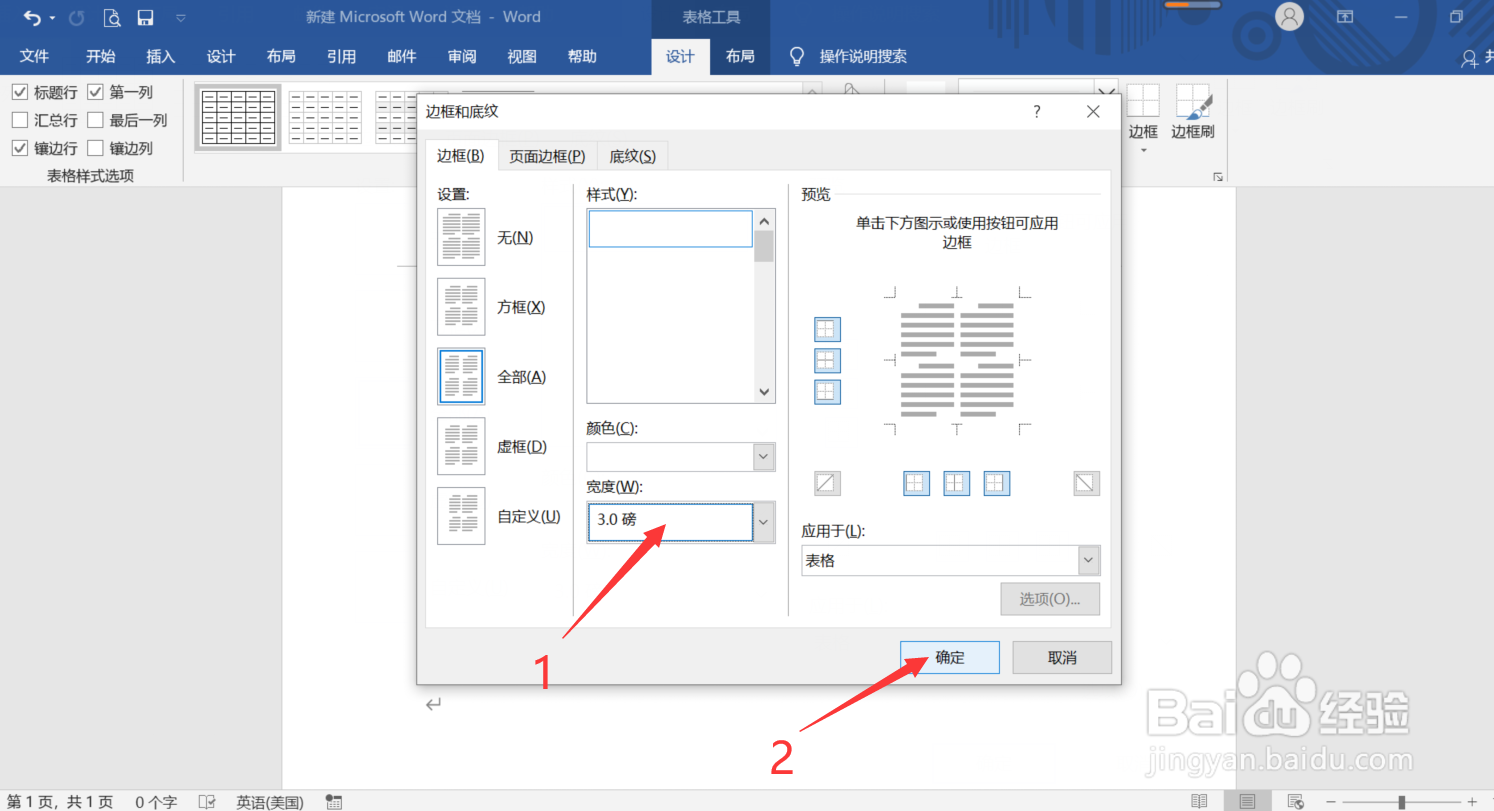Open the 宽度(W) dropdown

pos(763,522)
